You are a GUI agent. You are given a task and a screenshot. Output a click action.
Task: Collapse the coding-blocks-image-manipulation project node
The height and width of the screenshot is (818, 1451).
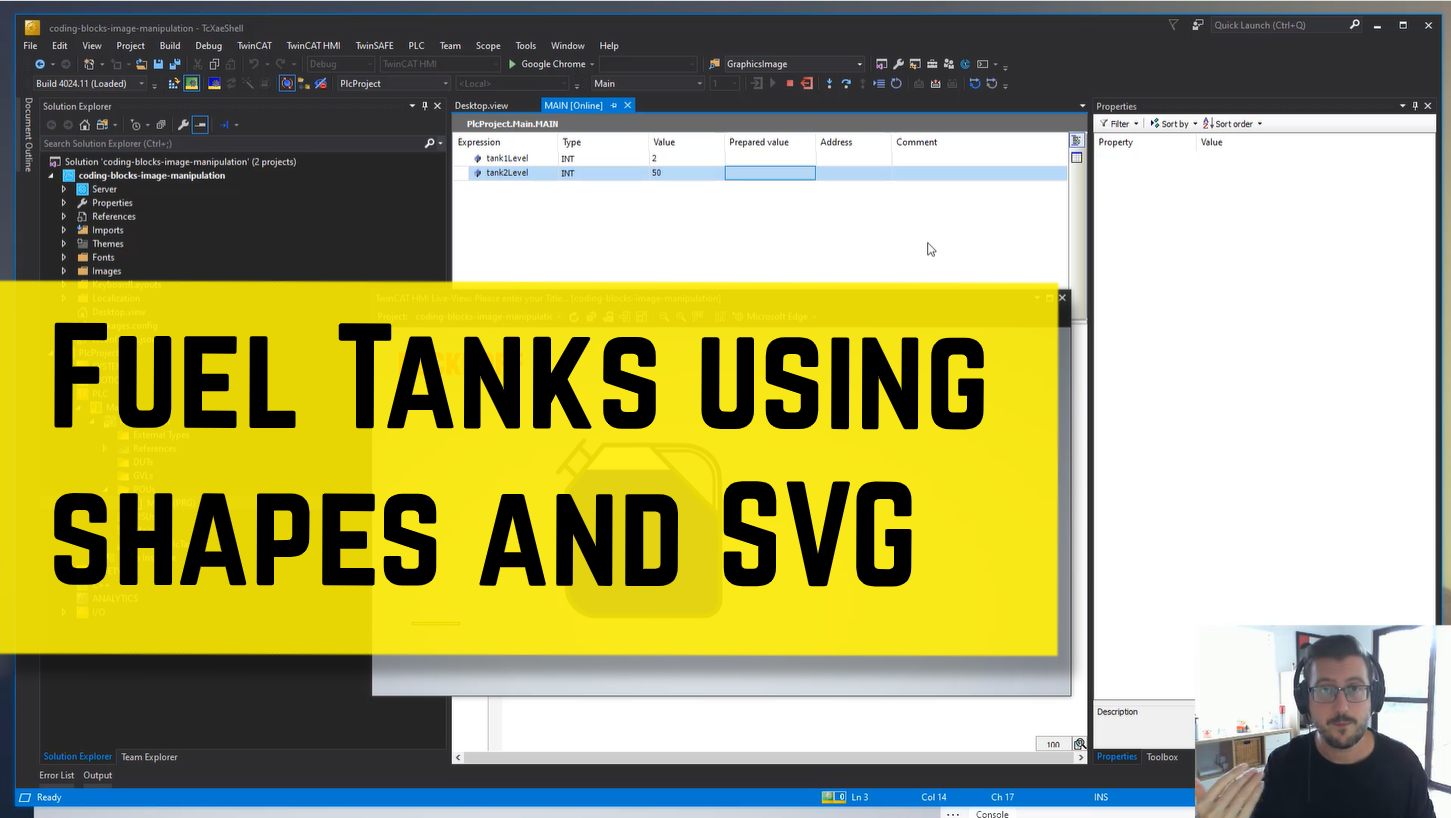pos(51,176)
